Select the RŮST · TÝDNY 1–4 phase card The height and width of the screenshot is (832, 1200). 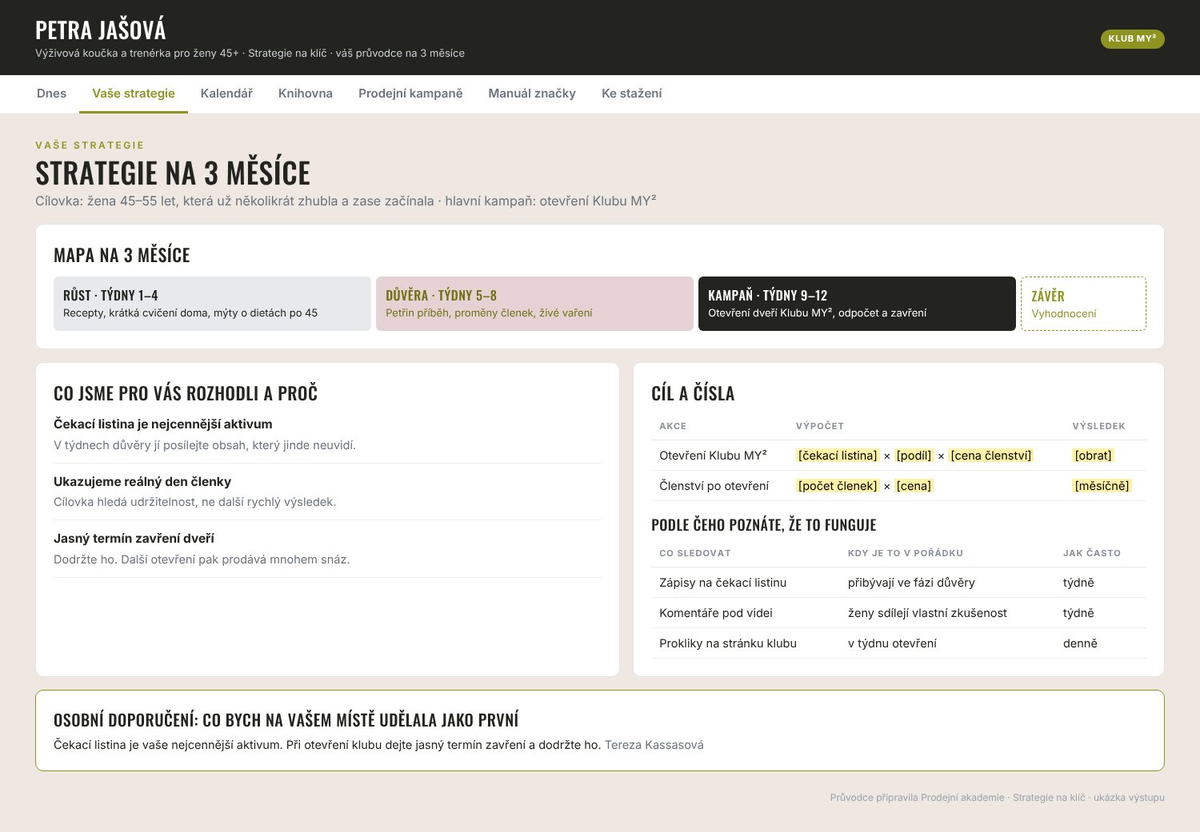pyautogui.click(x=212, y=303)
